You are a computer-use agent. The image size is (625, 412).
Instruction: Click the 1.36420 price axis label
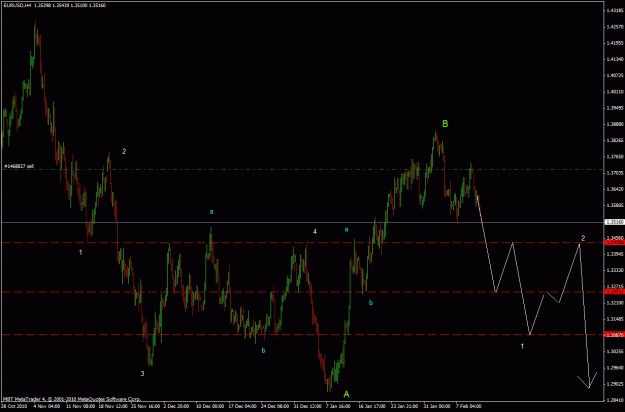click(x=615, y=189)
